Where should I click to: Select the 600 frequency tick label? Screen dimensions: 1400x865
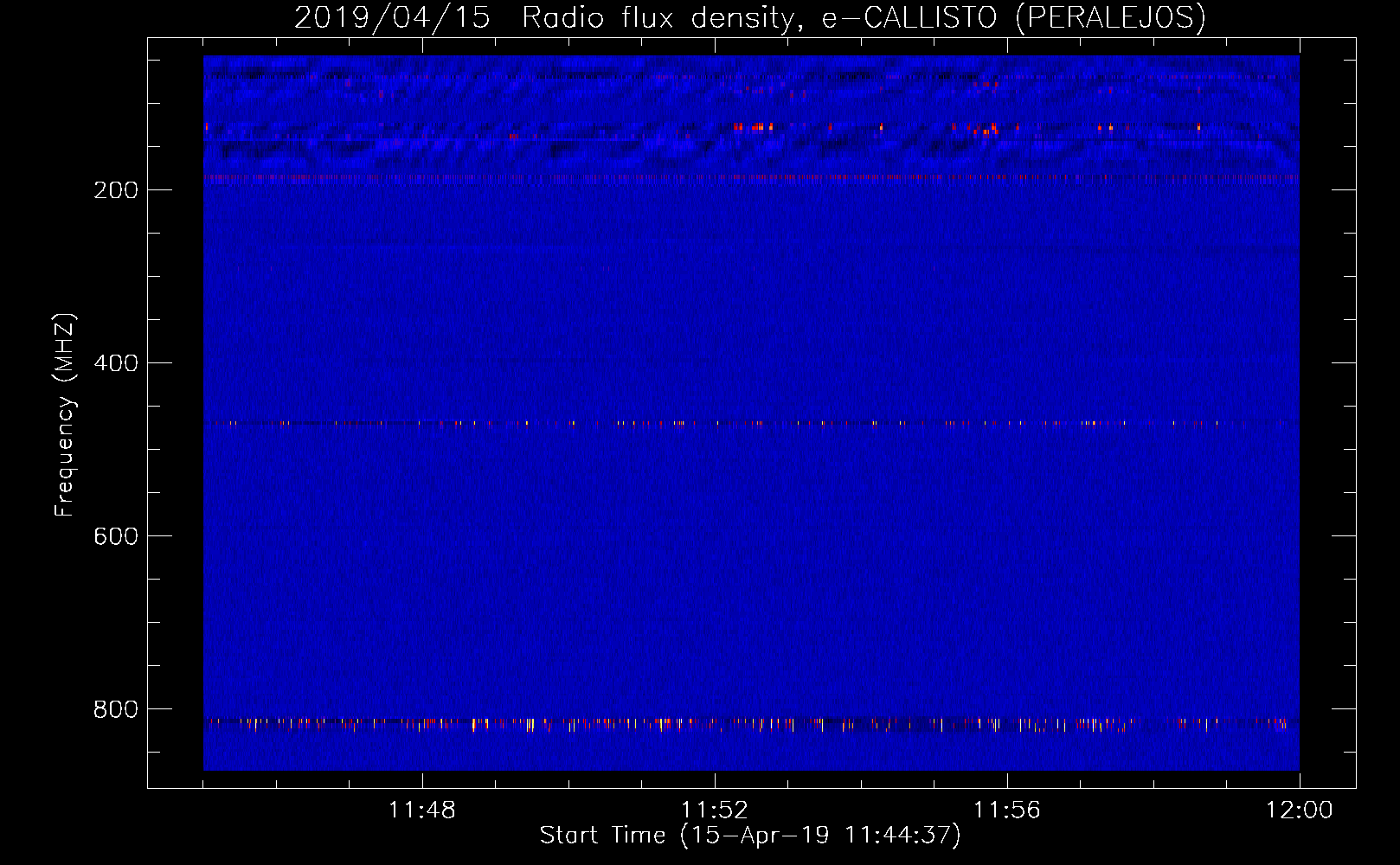coord(116,536)
